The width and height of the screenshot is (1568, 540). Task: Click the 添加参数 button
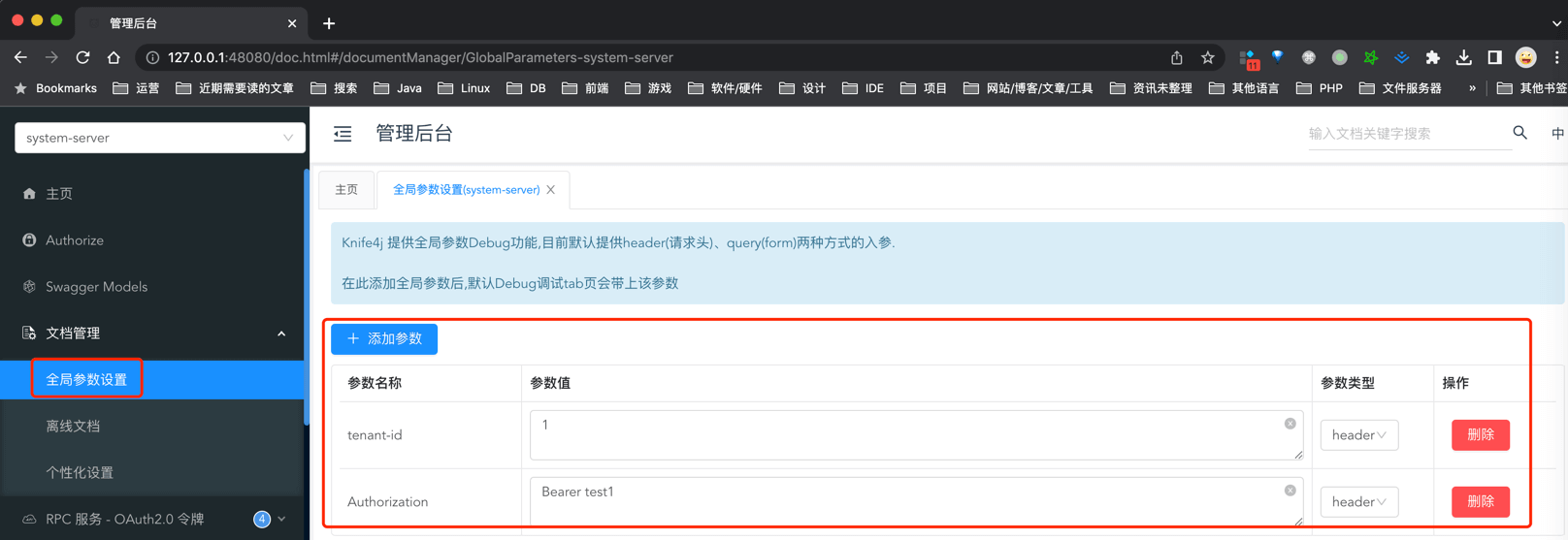click(384, 339)
